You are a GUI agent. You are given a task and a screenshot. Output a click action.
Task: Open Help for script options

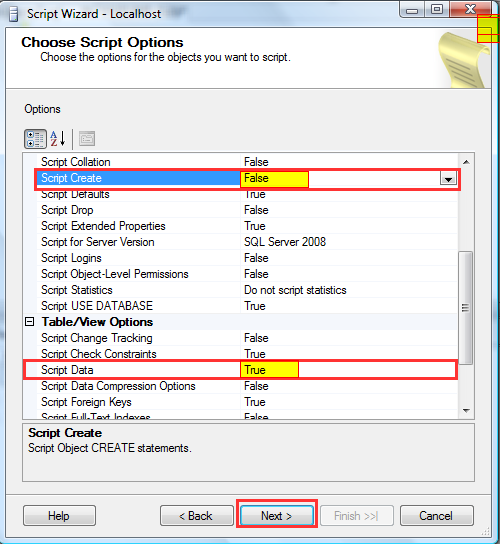point(59,516)
